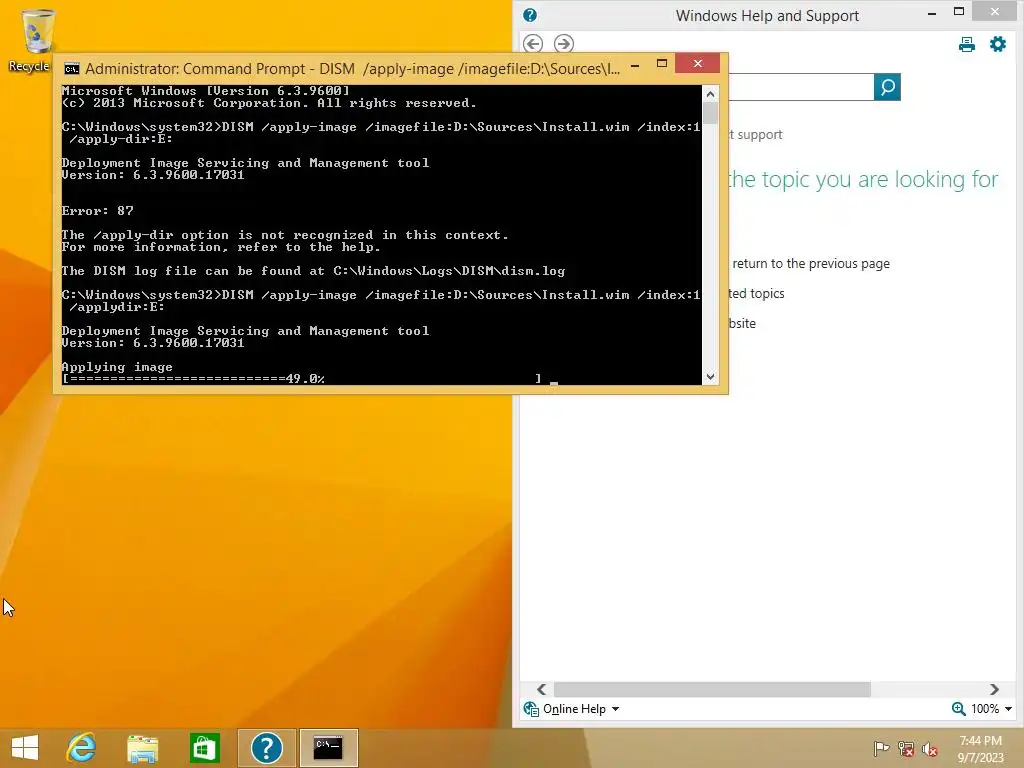Click the Help horizontal scrollbar thumb

click(712, 689)
